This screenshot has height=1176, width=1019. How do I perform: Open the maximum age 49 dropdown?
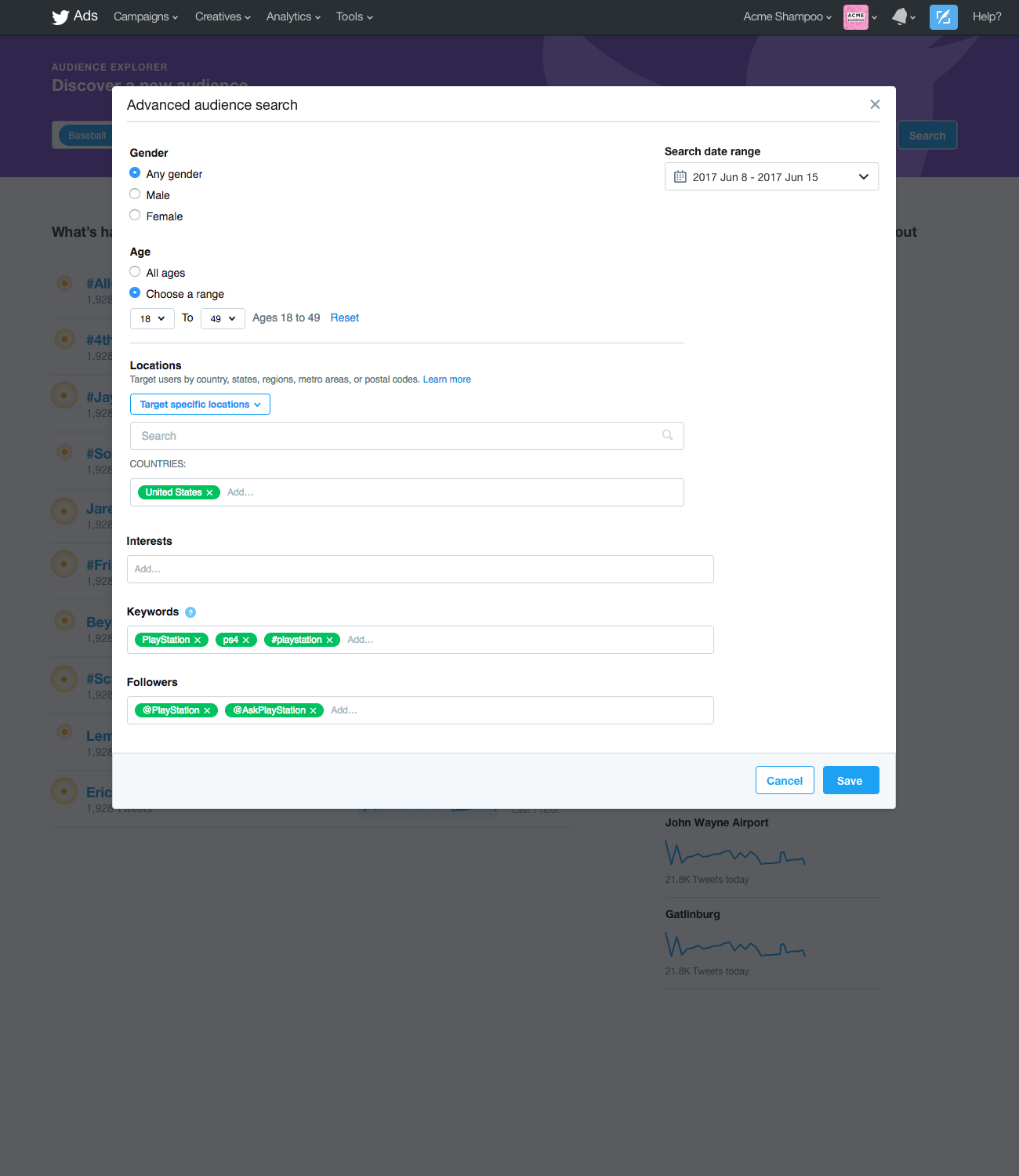[223, 318]
